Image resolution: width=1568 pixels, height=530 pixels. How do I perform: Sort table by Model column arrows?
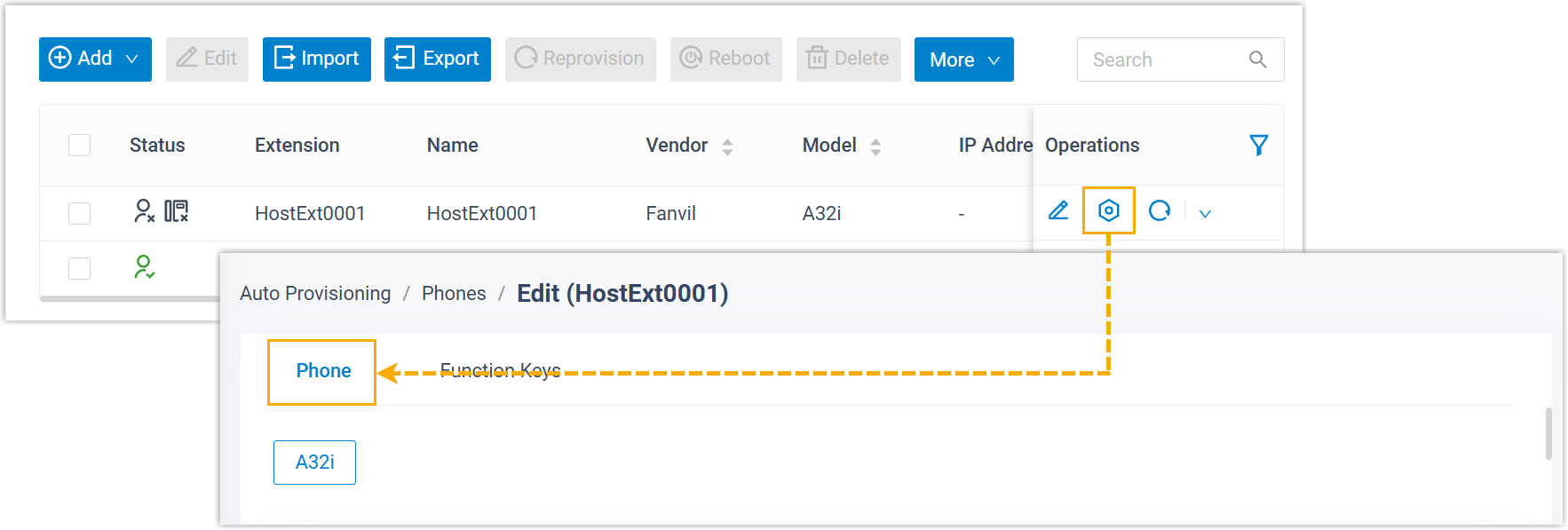pyautogui.click(x=875, y=146)
